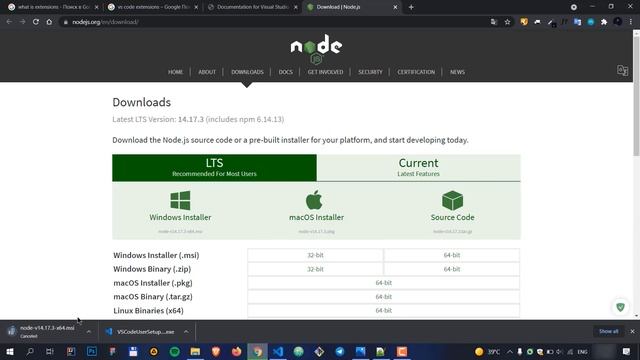The width and height of the screenshot is (640, 360).
Task: Bookmark this page with the star icon
Action: [x=507, y=22]
